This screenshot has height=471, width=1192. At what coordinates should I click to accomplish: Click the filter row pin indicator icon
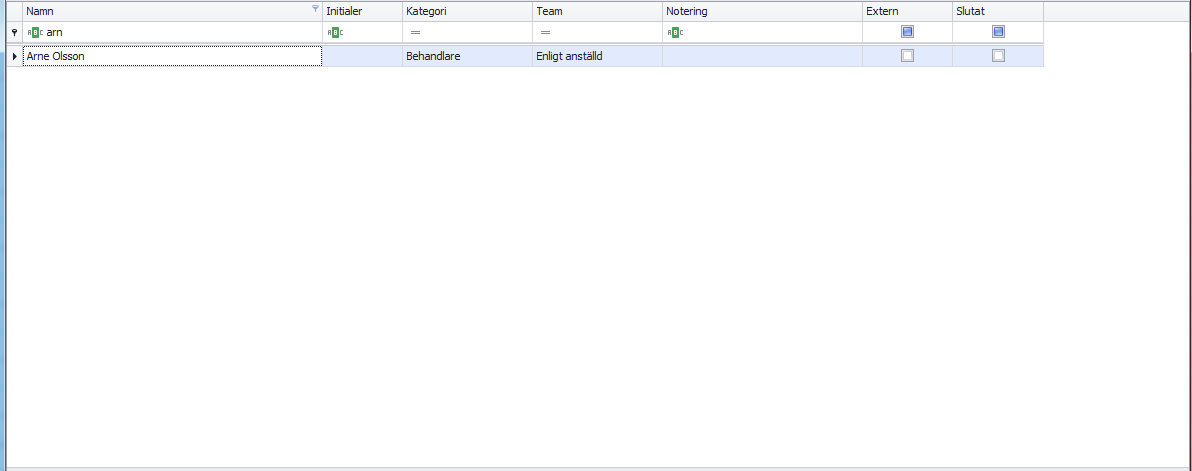14,33
